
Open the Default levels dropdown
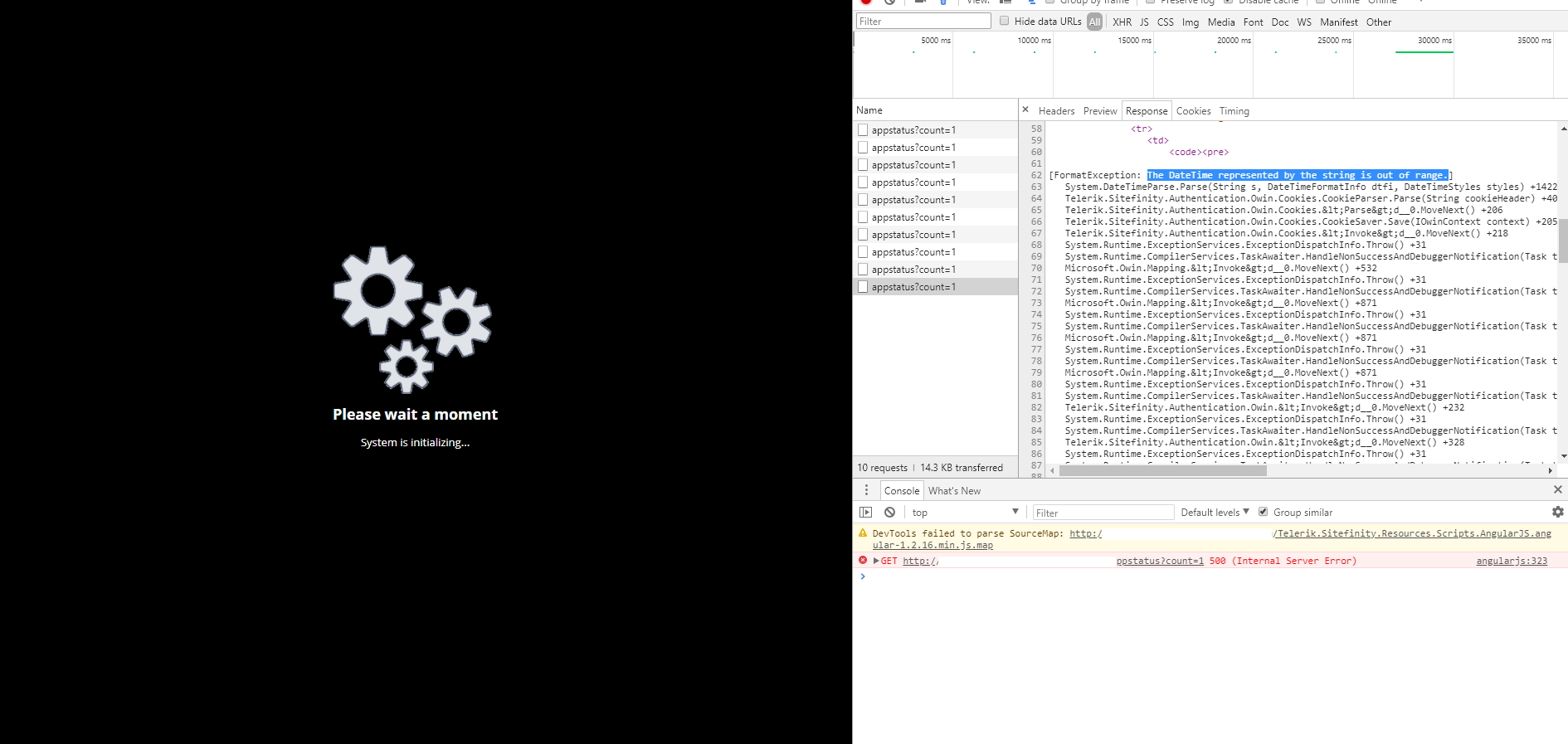pyautogui.click(x=1215, y=513)
